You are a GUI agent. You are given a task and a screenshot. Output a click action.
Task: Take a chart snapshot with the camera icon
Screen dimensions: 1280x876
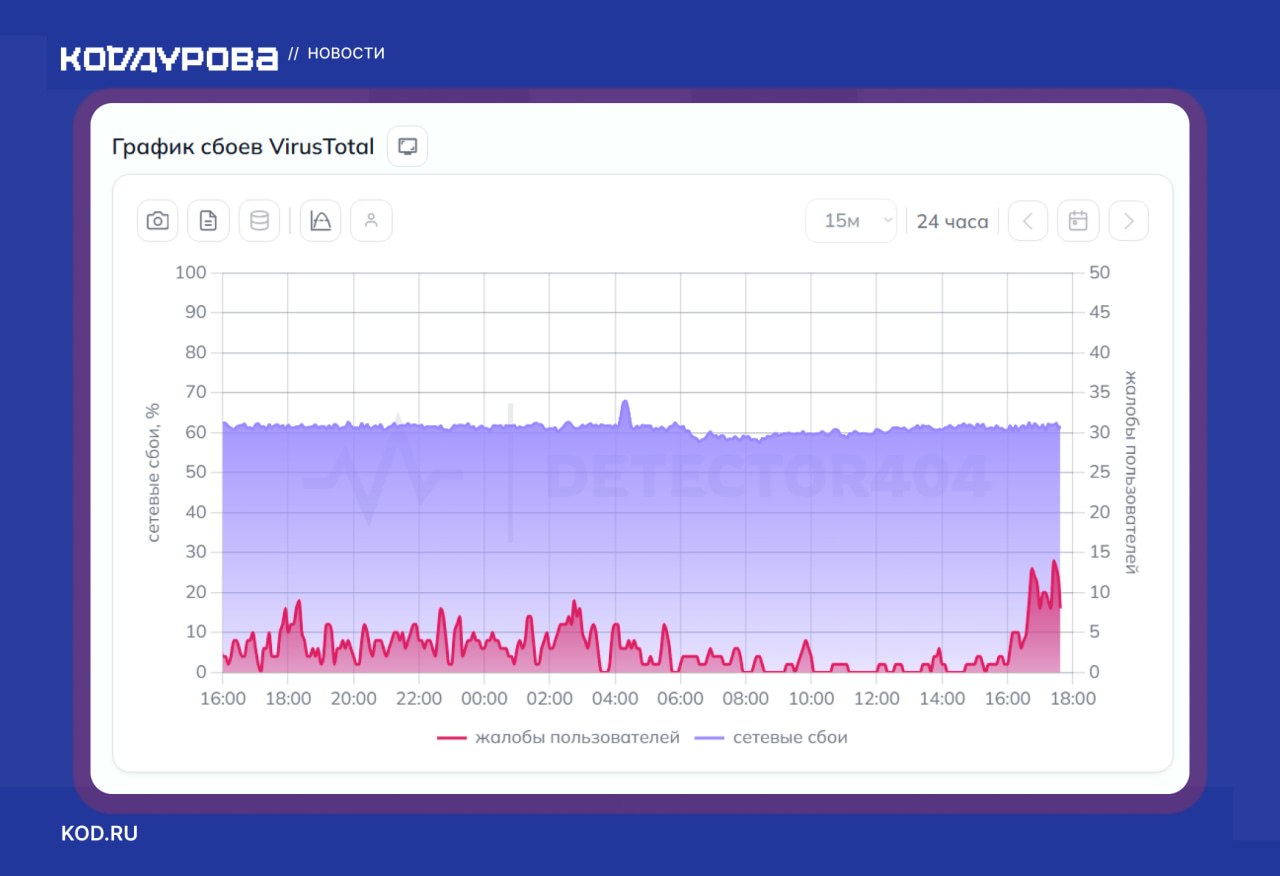158,221
